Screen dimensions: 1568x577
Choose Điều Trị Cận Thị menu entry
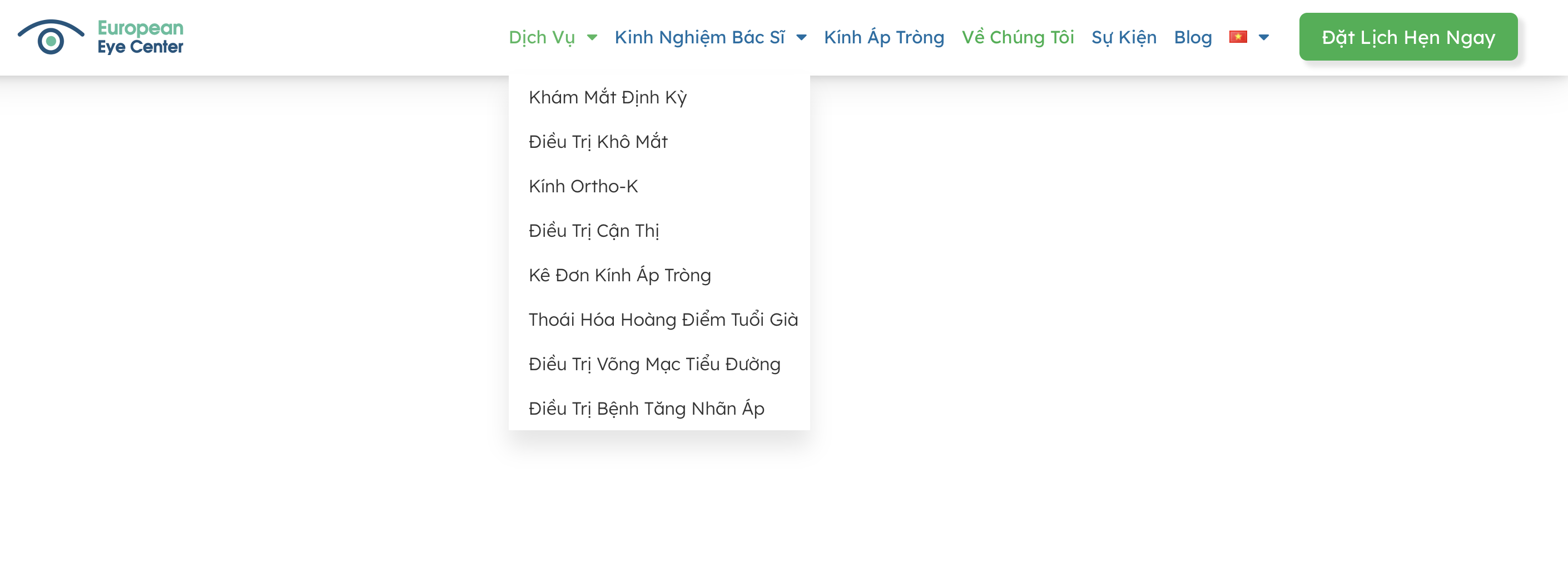pyautogui.click(x=593, y=231)
